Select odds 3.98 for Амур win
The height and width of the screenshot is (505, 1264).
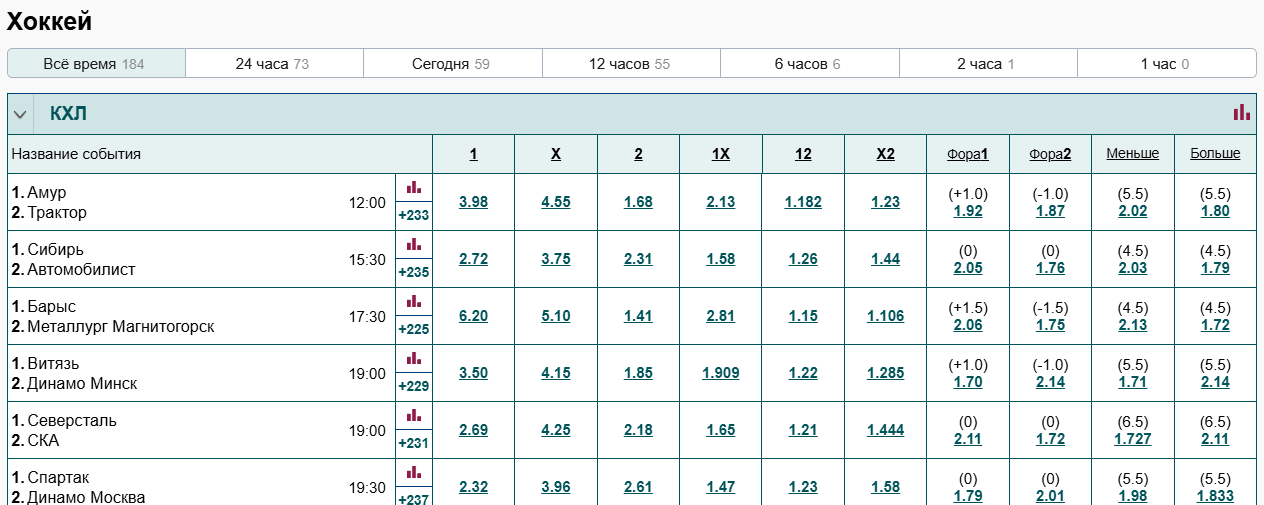[473, 202]
